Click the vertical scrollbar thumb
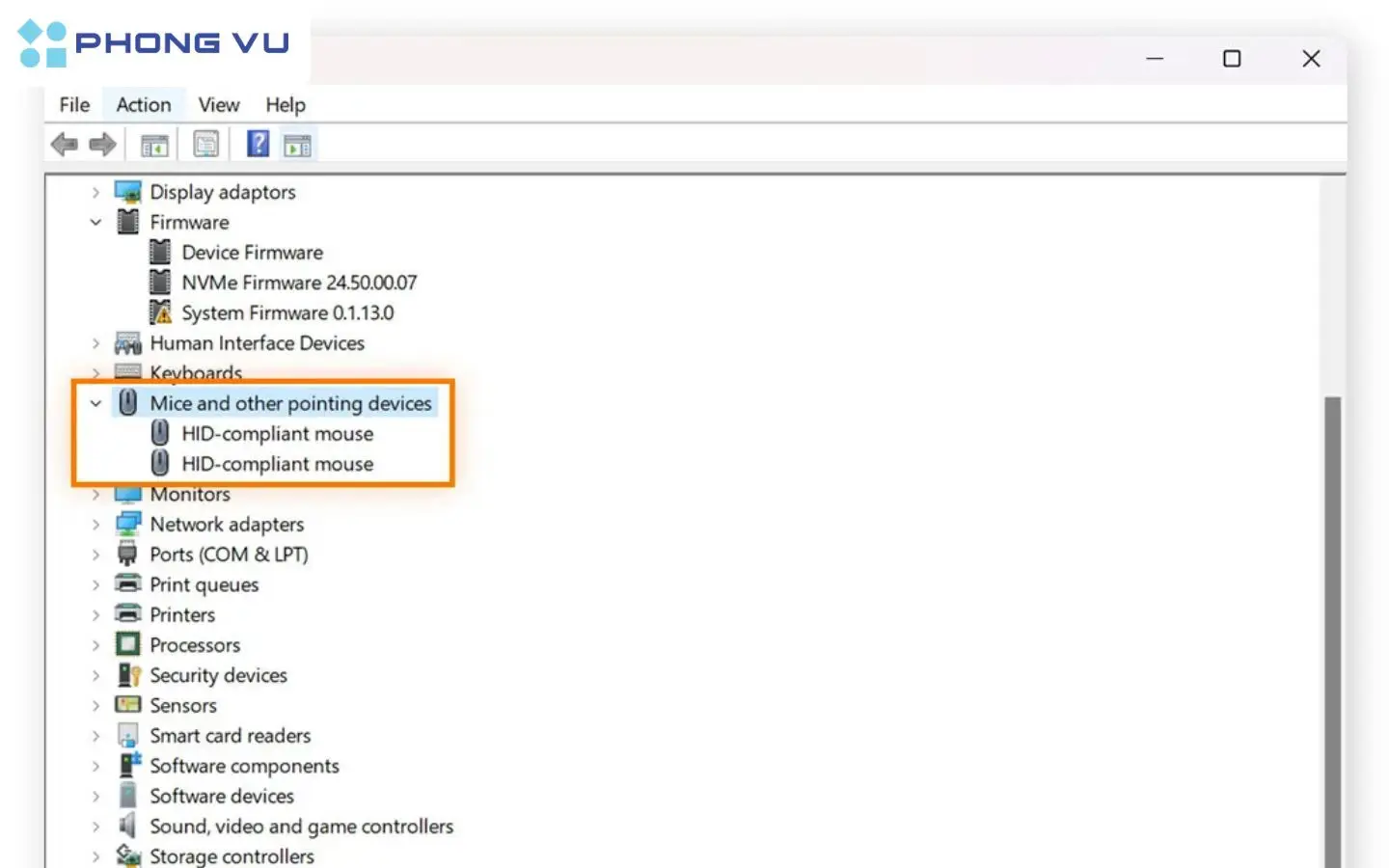Screen dimensions: 1389x868 click(1333, 632)
